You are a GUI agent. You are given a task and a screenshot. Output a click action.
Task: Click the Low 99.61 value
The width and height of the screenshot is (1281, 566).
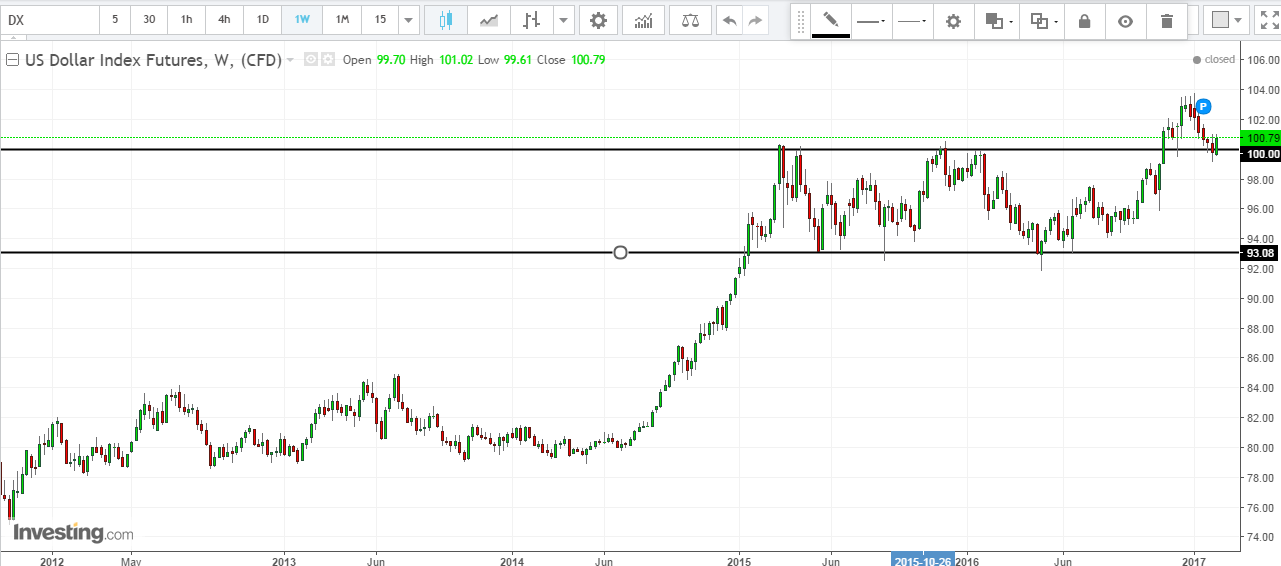pos(517,60)
